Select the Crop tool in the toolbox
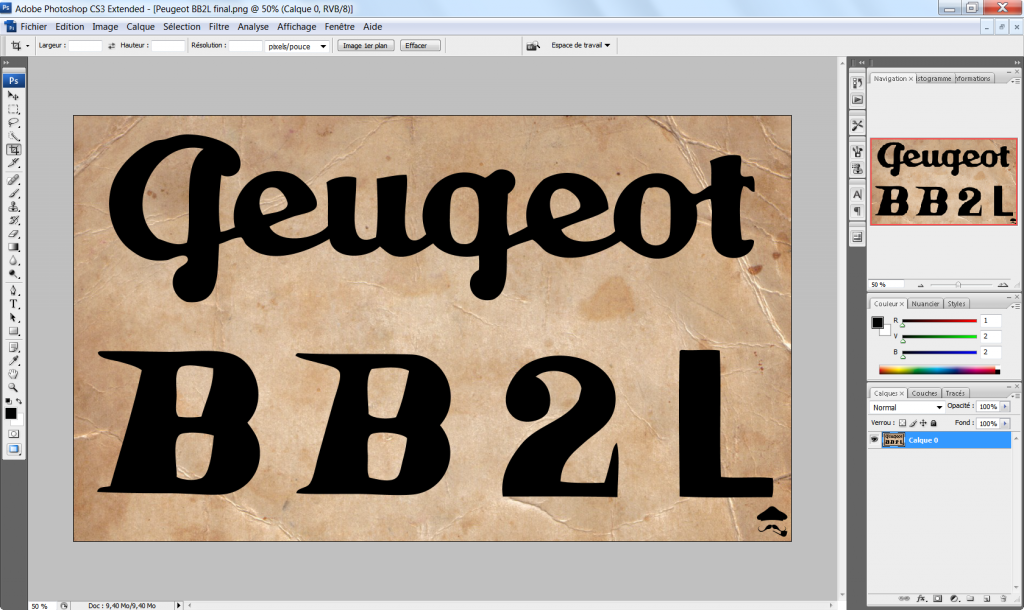Image resolution: width=1024 pixels, height=610 pixels. pyautogui.click(x=13, y=150)
